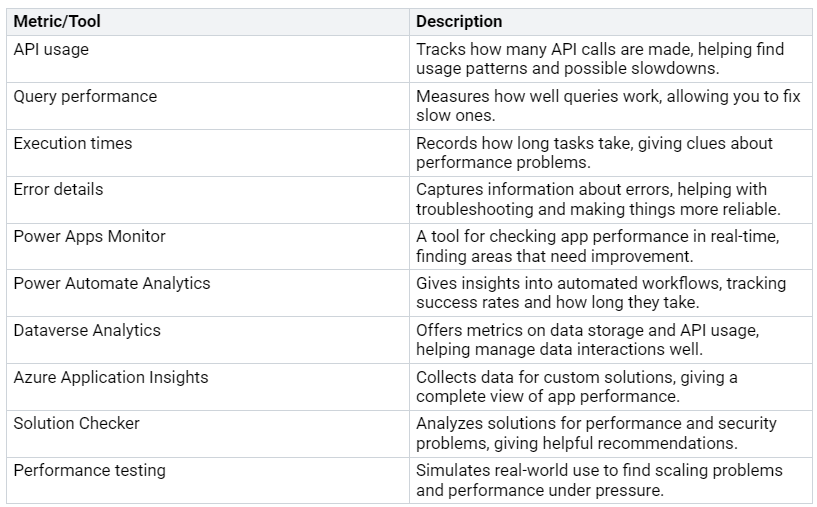This screenshot has width=817, height=507.
Task: Click the description about tracking API calls
Action: [600, 59]
